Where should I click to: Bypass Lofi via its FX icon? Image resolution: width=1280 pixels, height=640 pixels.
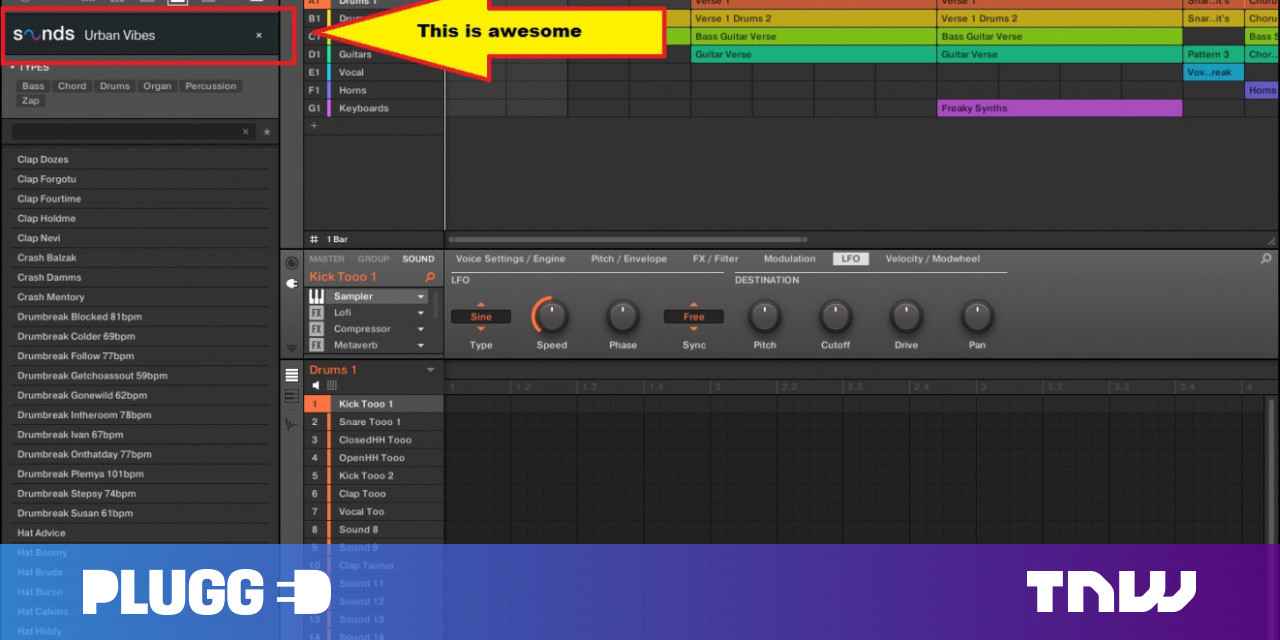316,313
